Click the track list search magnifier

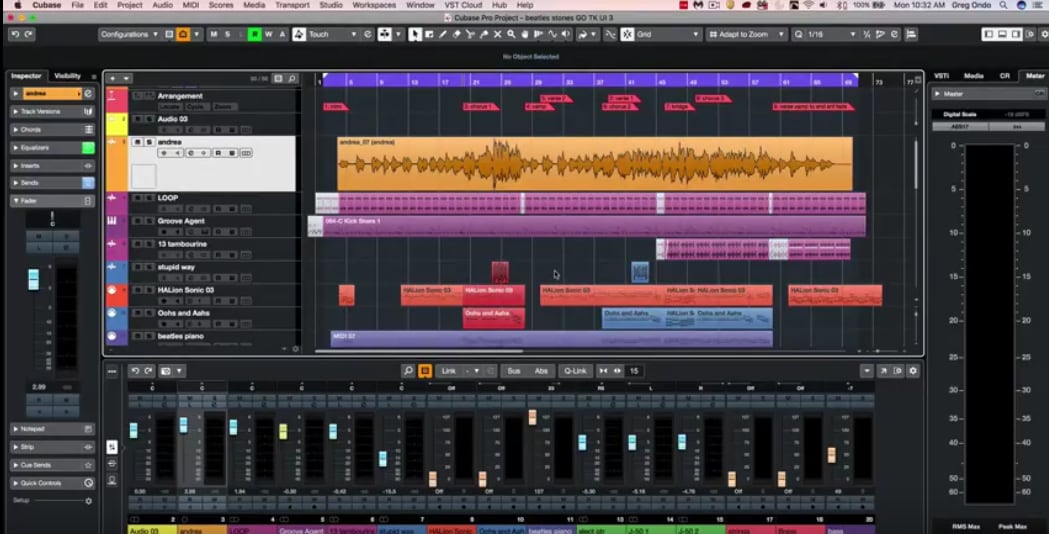pyautogui.click(x=292, y=78)
